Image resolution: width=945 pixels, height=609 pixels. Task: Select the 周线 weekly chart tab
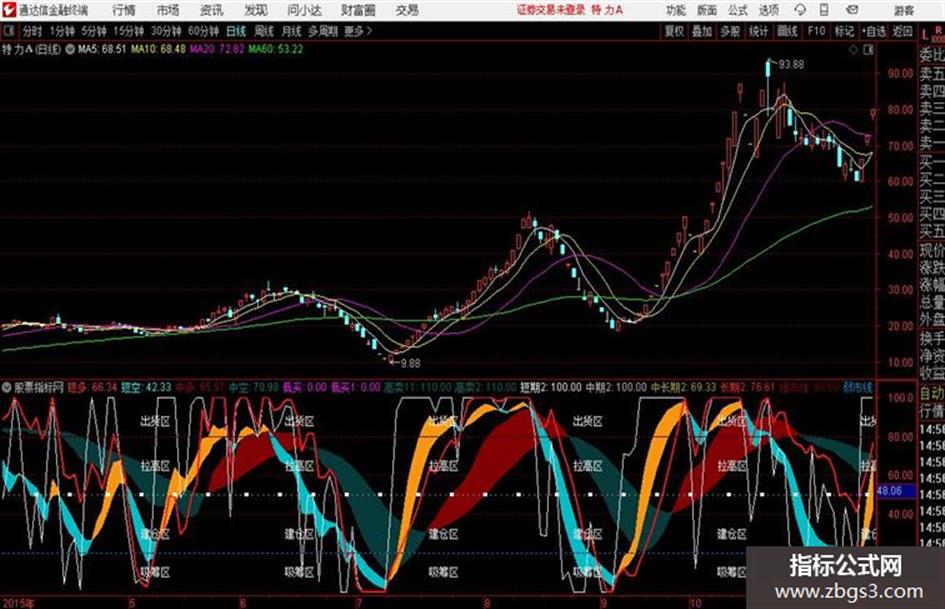(264, 31)
